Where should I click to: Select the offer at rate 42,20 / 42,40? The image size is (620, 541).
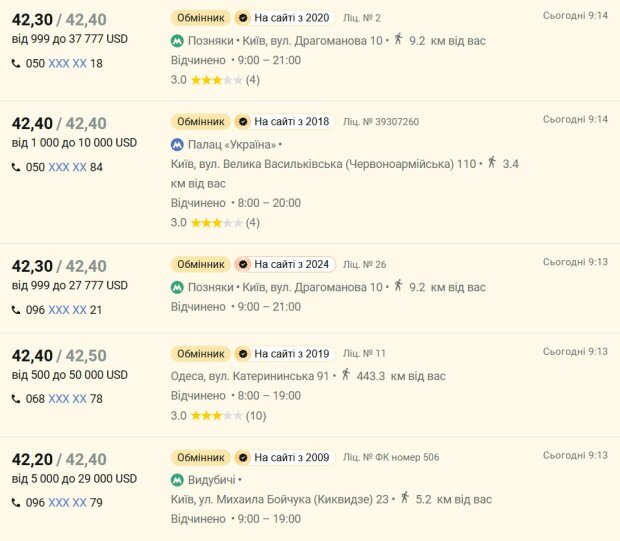59,460
